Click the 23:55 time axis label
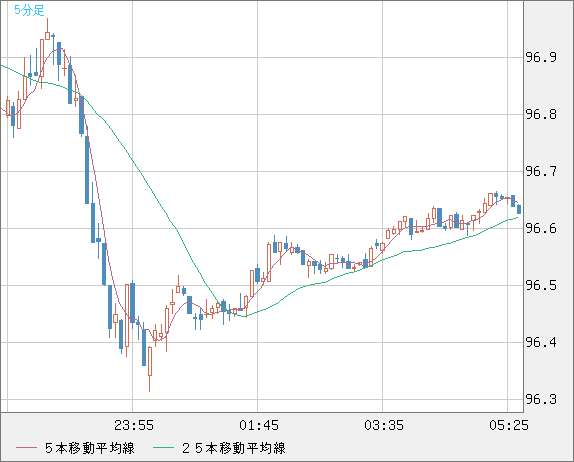 click(134, 425)
